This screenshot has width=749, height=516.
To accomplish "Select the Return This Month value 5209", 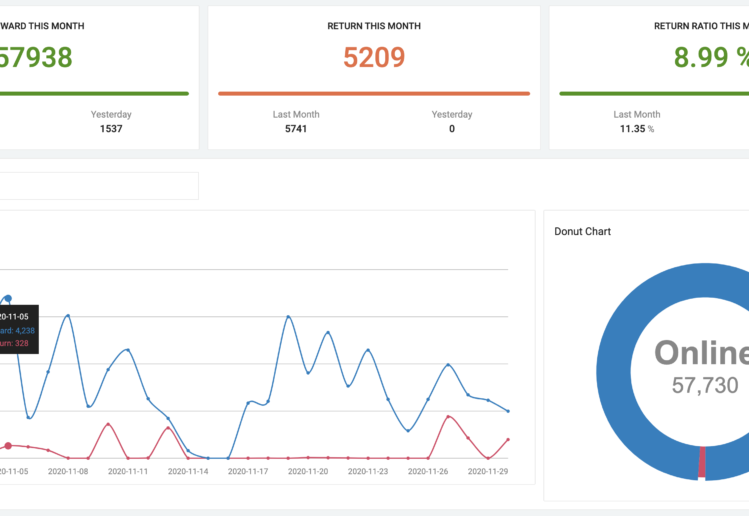I will (374, 58).
